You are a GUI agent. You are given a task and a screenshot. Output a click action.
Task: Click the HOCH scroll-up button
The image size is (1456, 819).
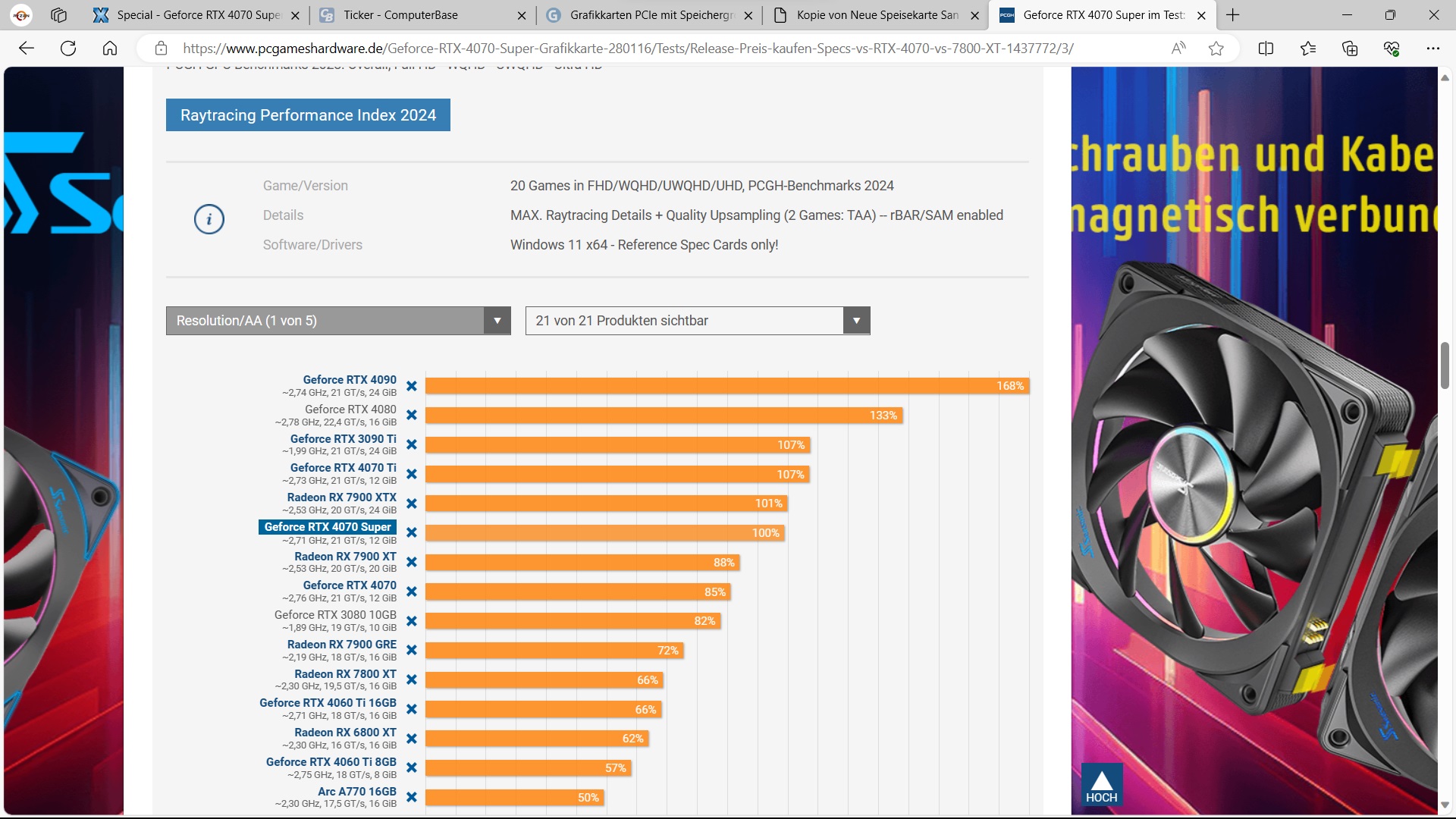[x=1101, y=786]
